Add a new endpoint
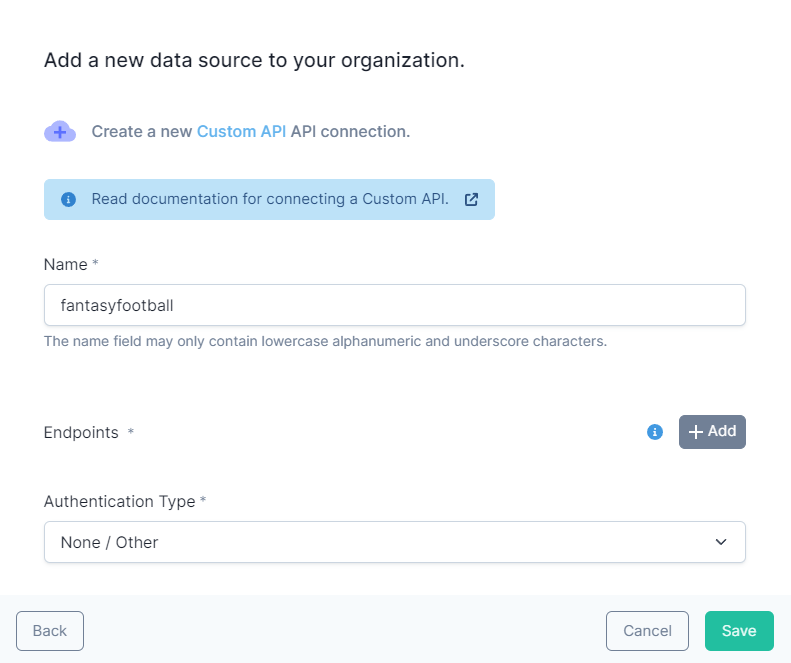The image size is (791, 663). pos(712,432)
